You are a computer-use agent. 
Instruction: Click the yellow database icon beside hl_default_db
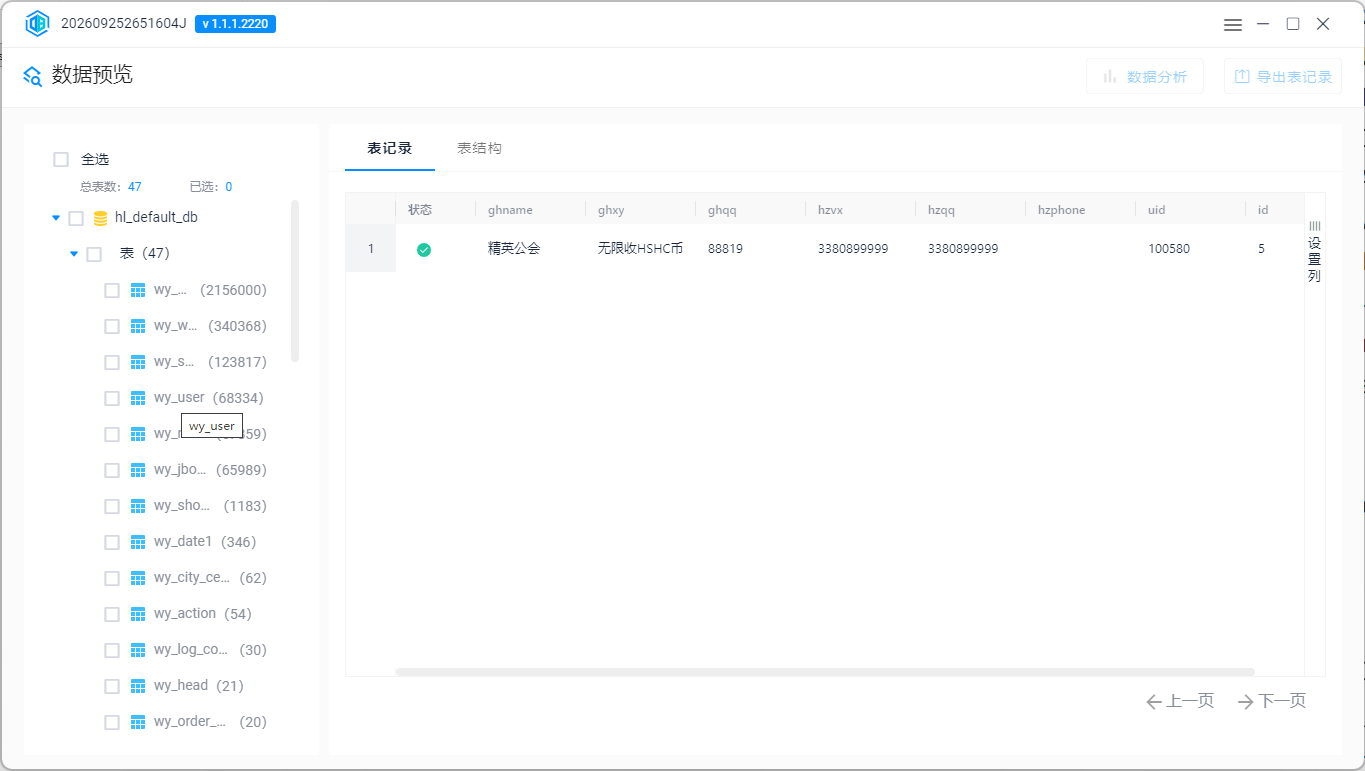[x=100, y=218]
